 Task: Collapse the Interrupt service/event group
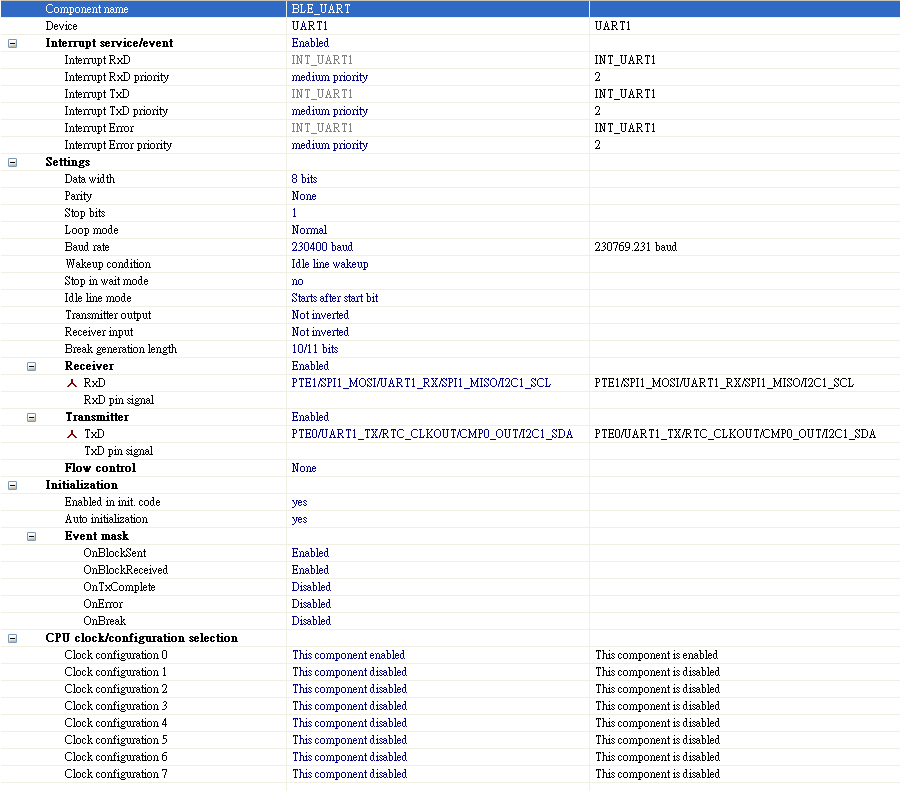coord(13,44)
